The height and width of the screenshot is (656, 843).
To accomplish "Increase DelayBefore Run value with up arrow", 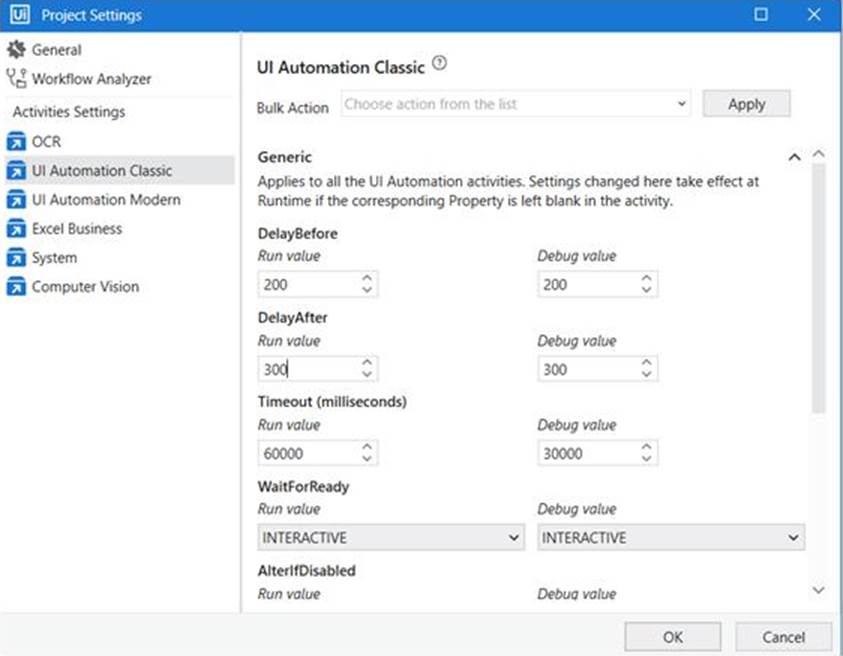I will point(367,279).
